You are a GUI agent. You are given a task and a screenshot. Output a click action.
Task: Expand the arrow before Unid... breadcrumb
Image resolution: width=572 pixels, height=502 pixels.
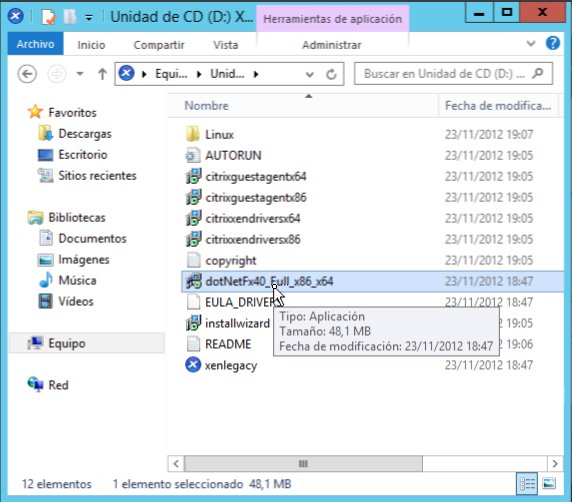(x=199, y=74)
